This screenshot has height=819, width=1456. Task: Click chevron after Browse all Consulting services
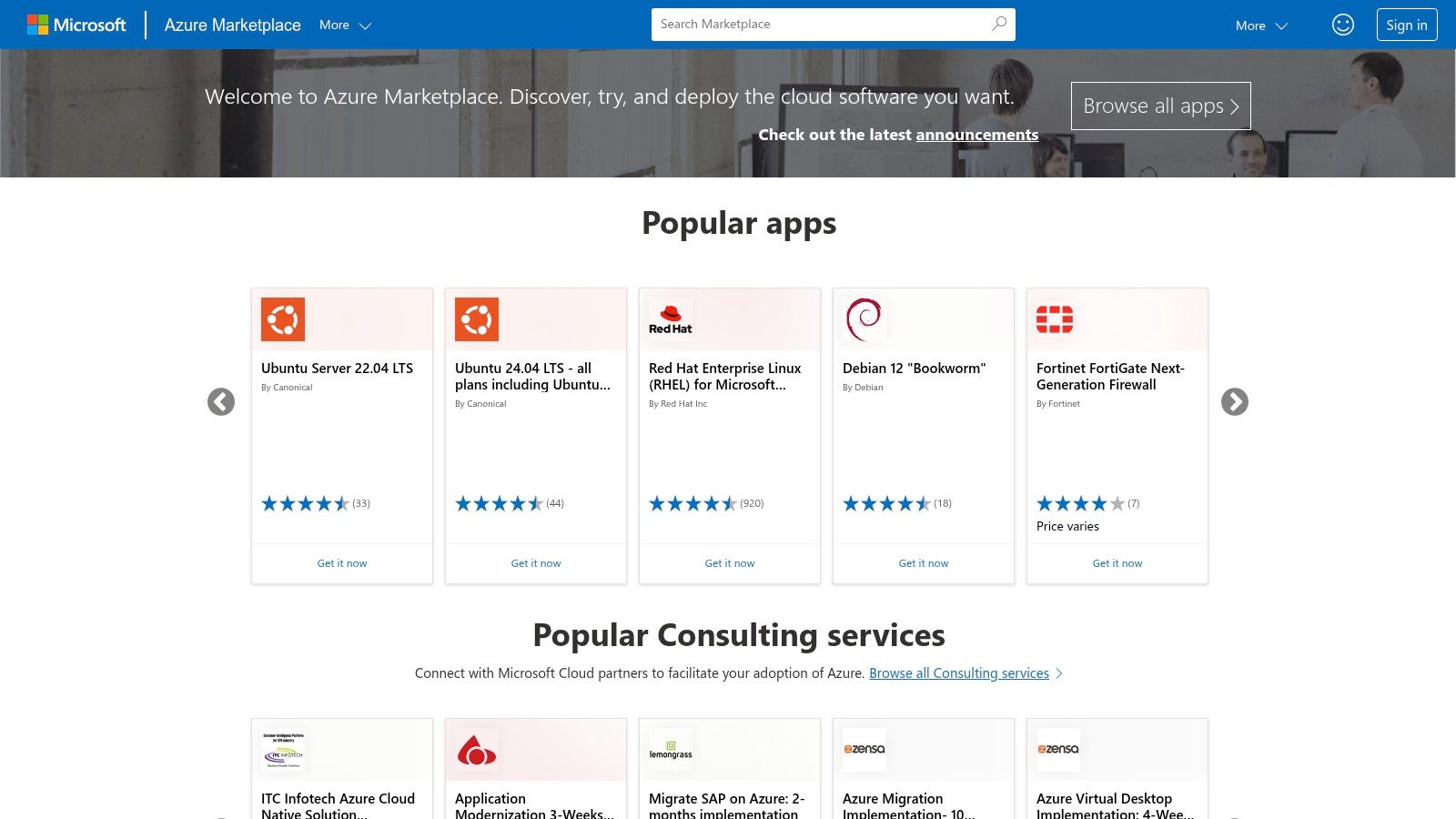click(x=1059, y=673)
